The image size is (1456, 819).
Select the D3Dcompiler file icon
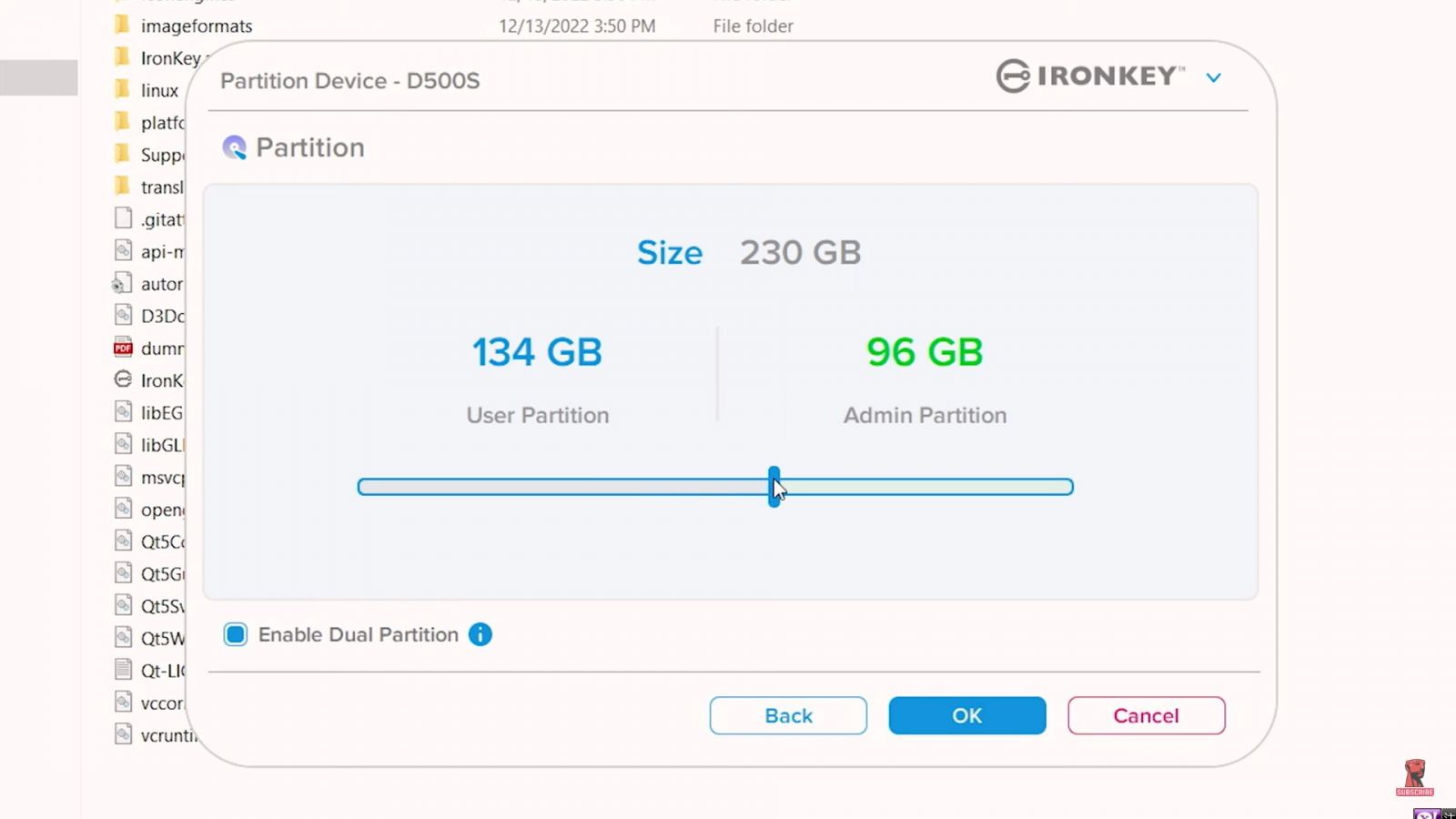(123, 315)
